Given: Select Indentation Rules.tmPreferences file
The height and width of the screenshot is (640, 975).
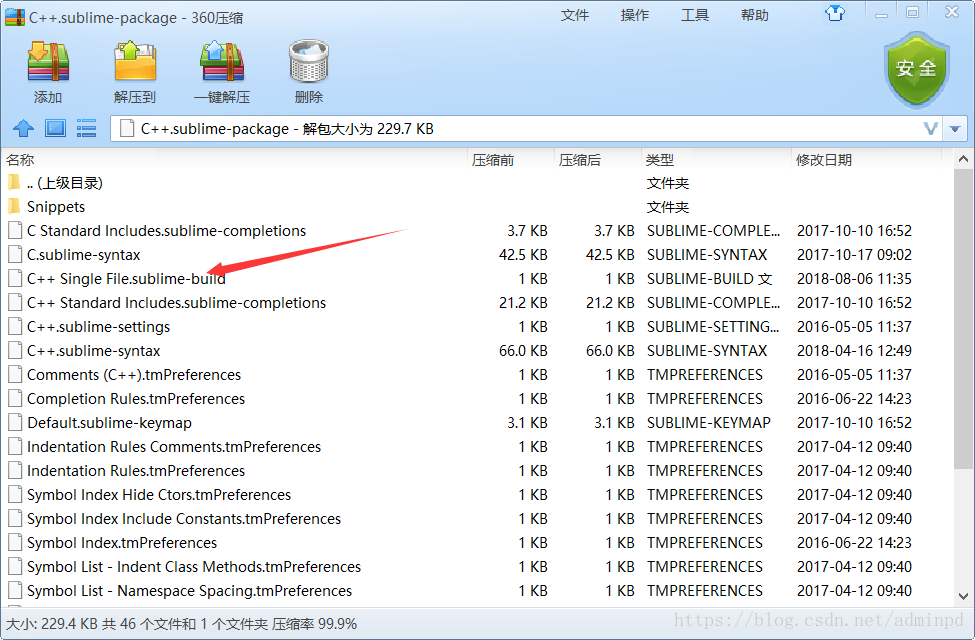Looking at the screenshot, I should coord(136,471).
